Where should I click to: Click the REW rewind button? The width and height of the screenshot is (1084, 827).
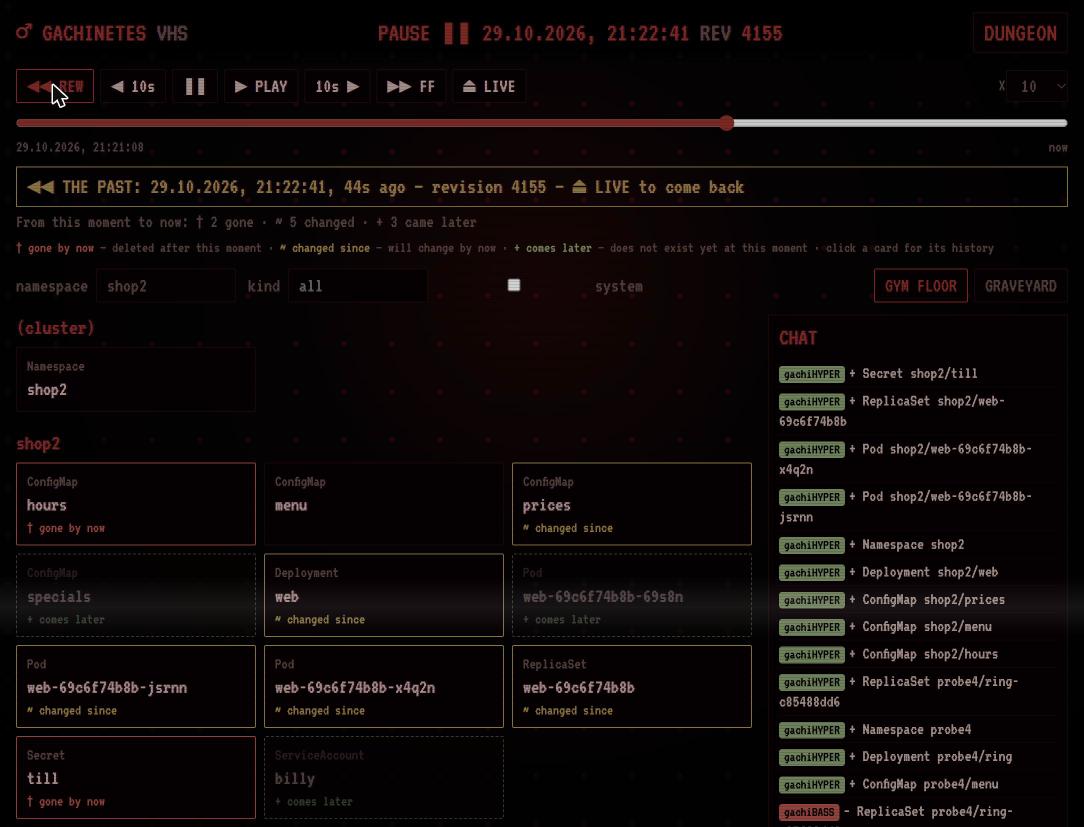55,86
